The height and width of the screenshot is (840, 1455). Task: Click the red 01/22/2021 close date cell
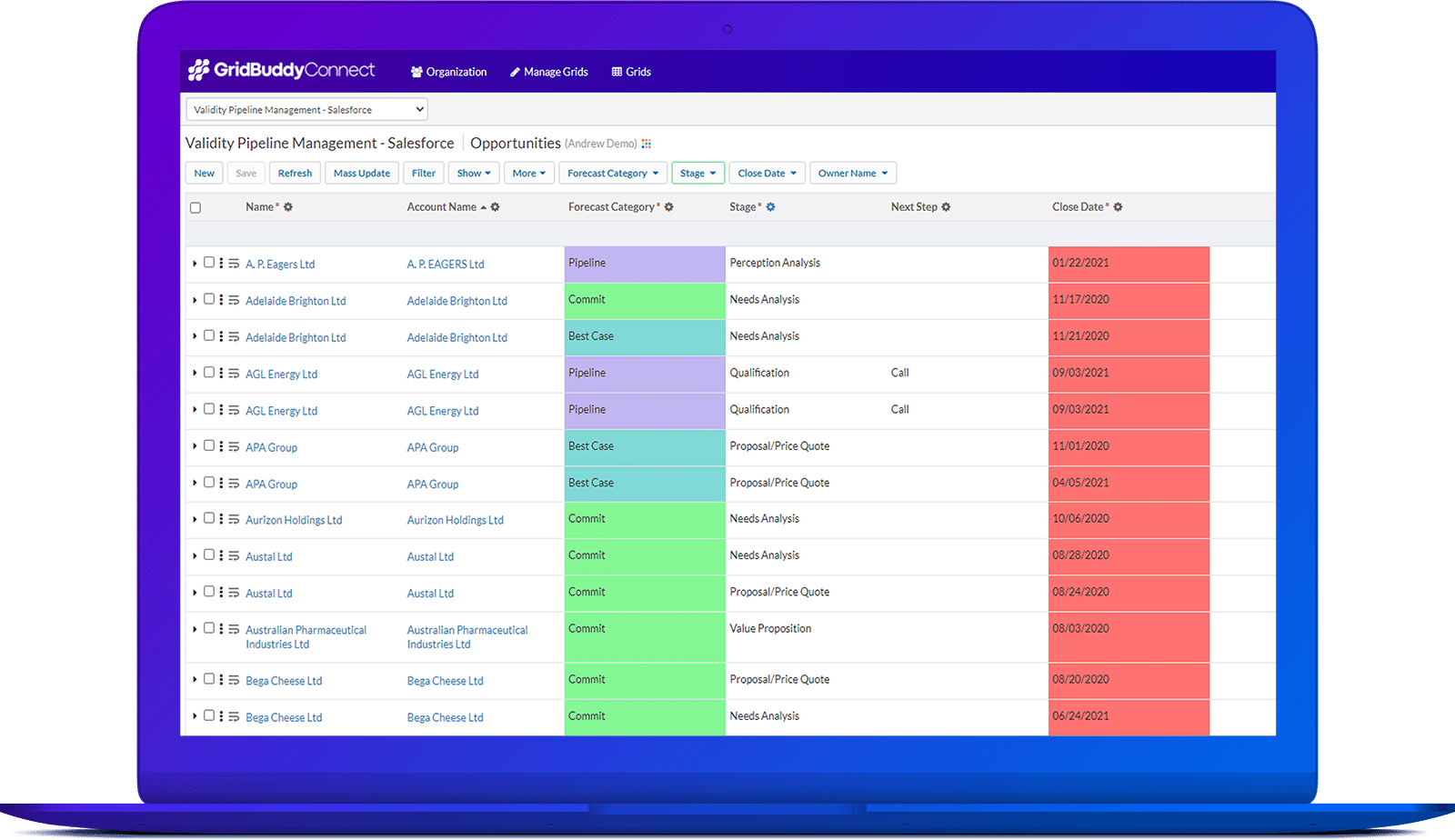pos(1129,265)
